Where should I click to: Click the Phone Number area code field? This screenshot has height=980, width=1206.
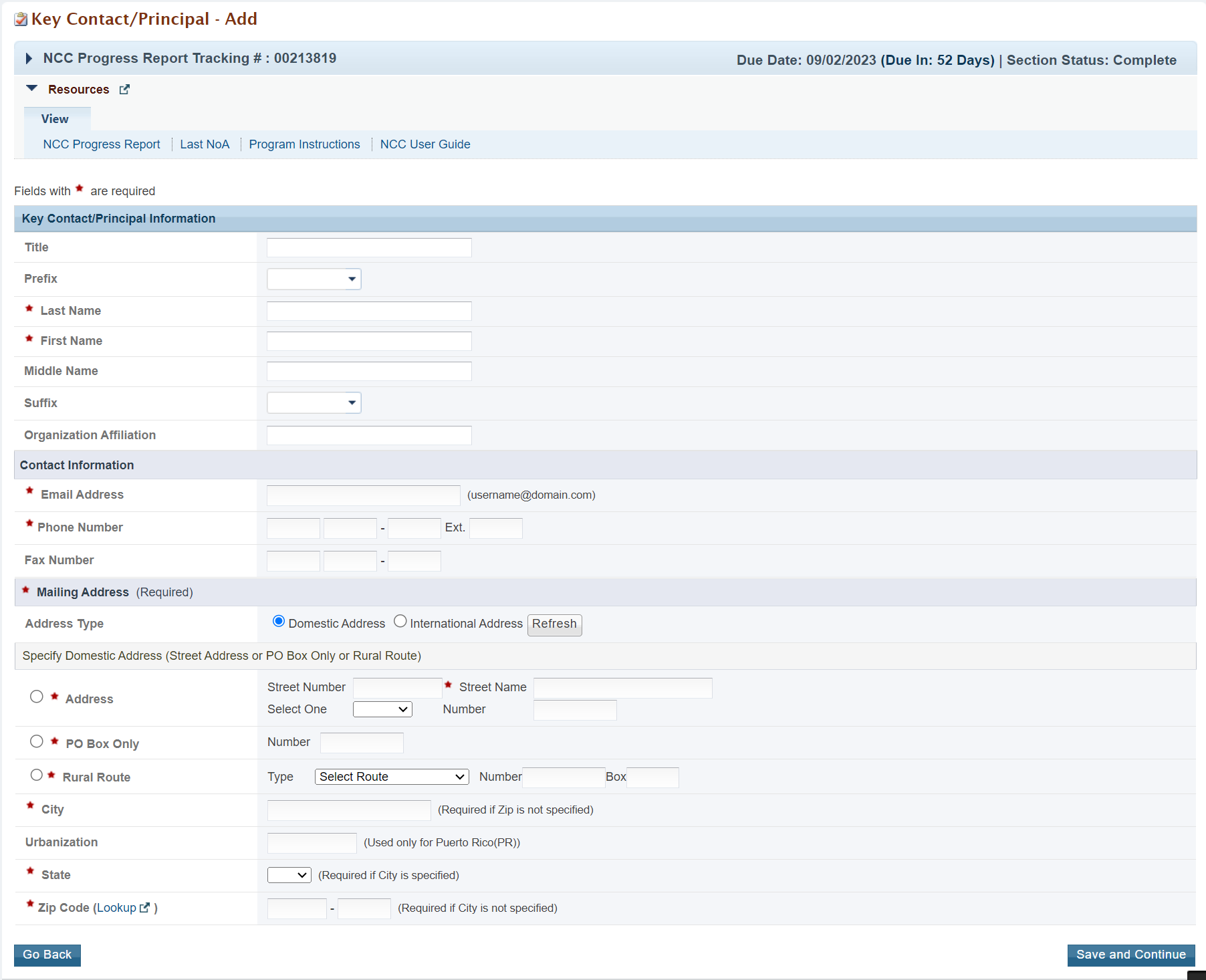tap(293, 528)
